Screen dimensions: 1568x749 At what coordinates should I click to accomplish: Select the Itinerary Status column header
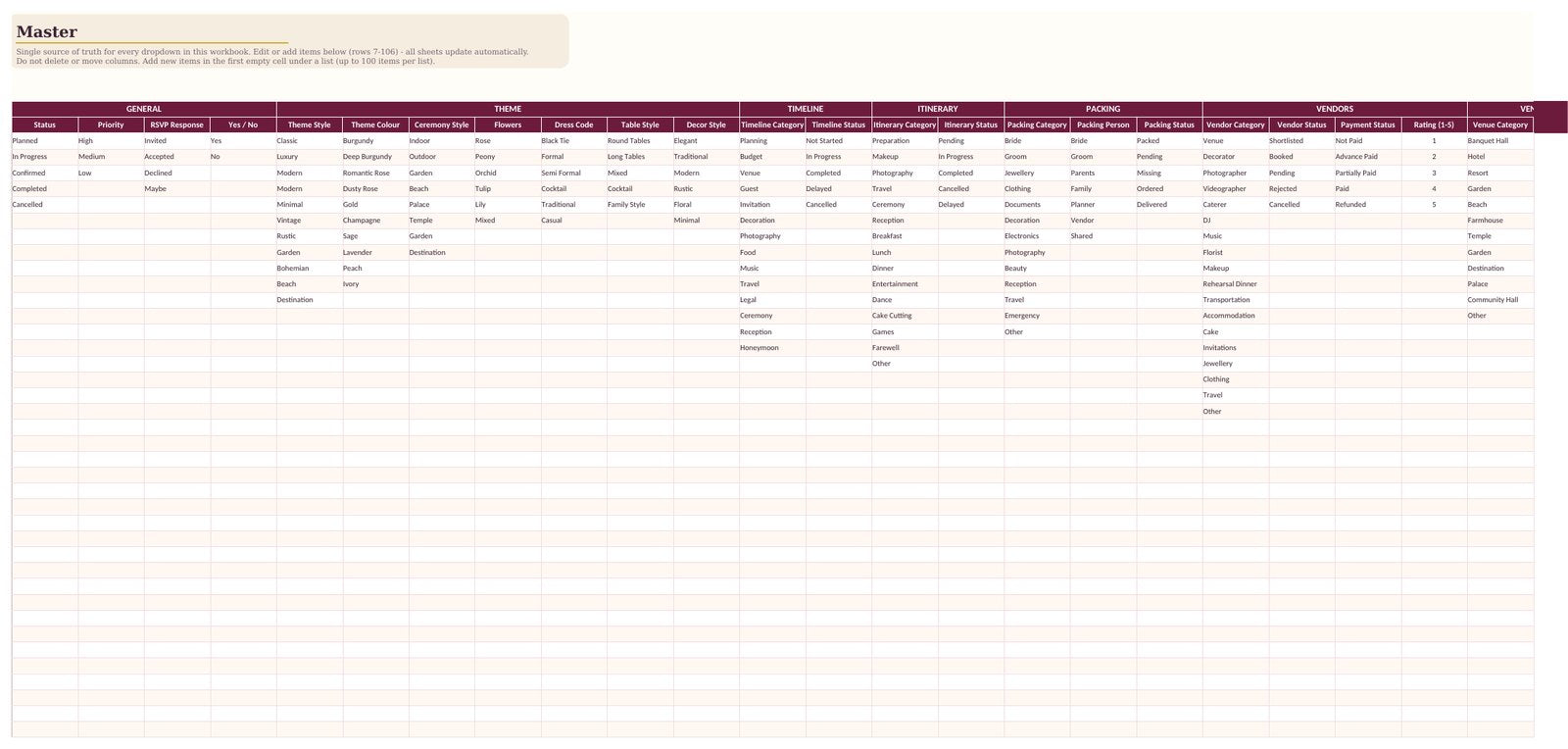(970, 125)
